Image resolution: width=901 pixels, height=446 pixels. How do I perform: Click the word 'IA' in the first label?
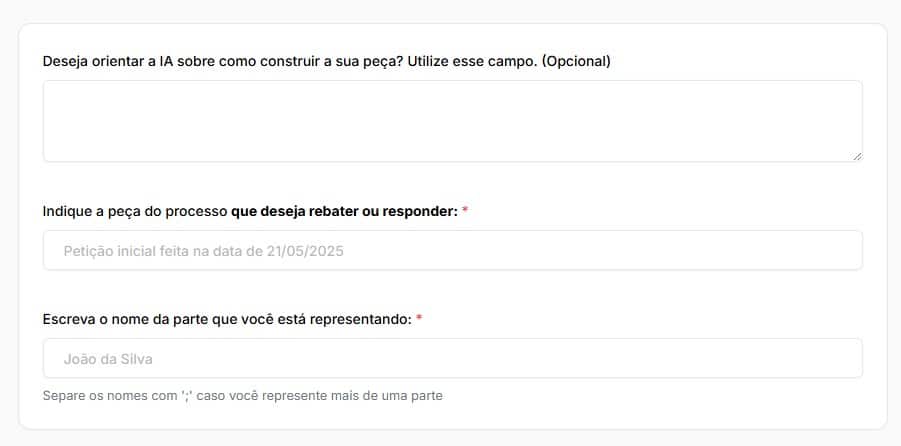pos(167,61)
